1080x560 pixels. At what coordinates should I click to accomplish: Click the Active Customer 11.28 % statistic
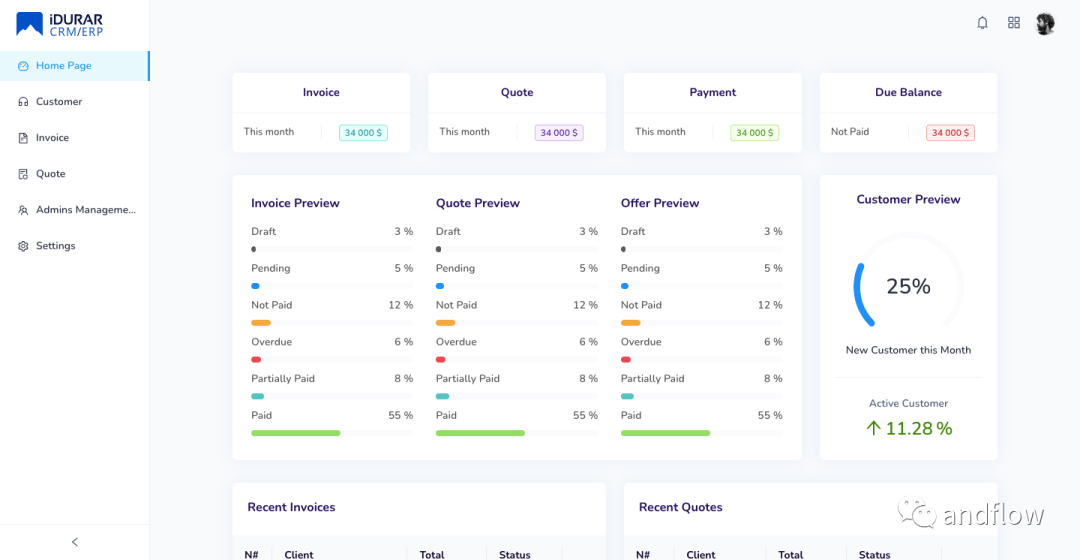tap(908, 429)
